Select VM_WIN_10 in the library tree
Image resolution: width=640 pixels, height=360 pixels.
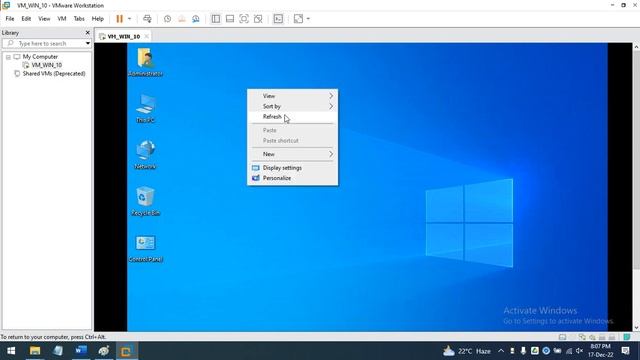pos(47,65)
